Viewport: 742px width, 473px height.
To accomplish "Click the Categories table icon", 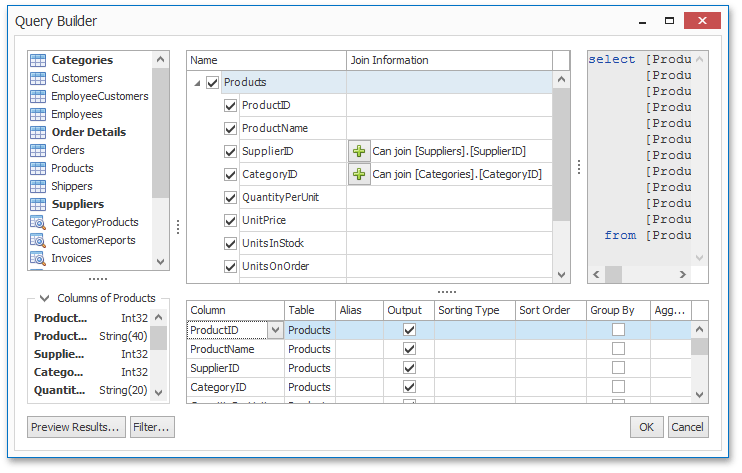I will 38,60.
